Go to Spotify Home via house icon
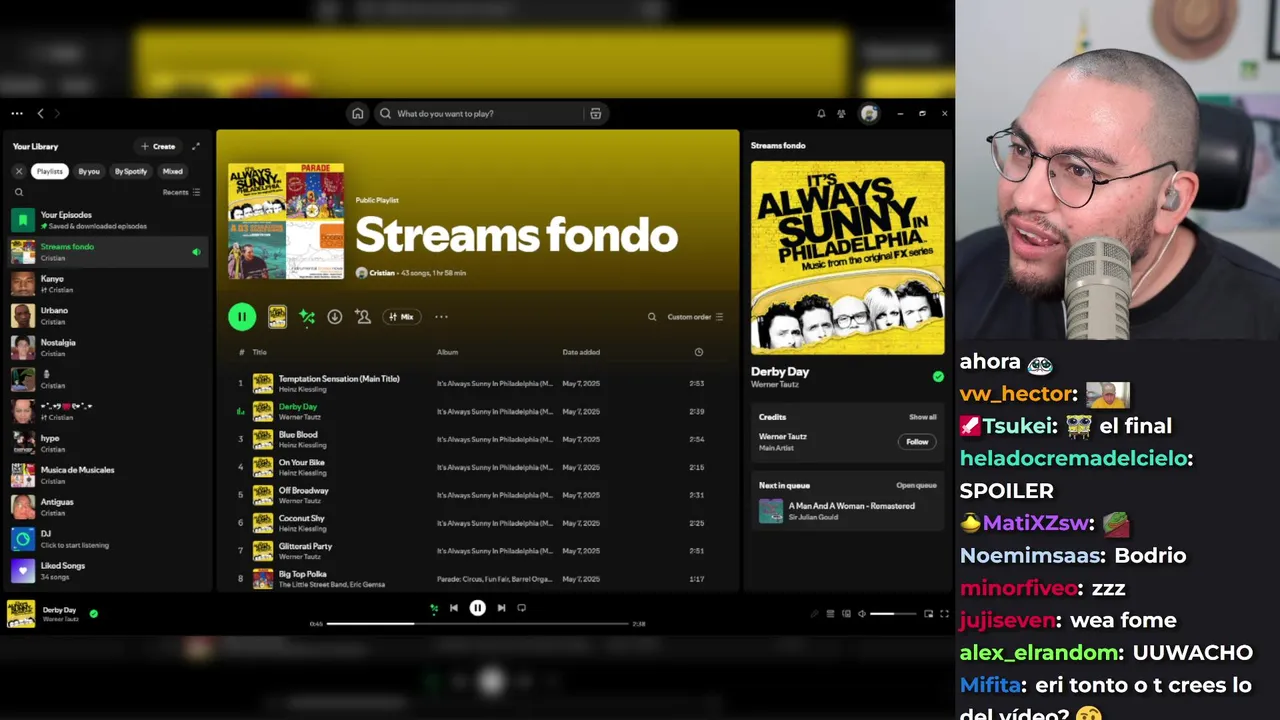Image resolution: width=1280 pixels, height=720 pixels. click(357, 113)
